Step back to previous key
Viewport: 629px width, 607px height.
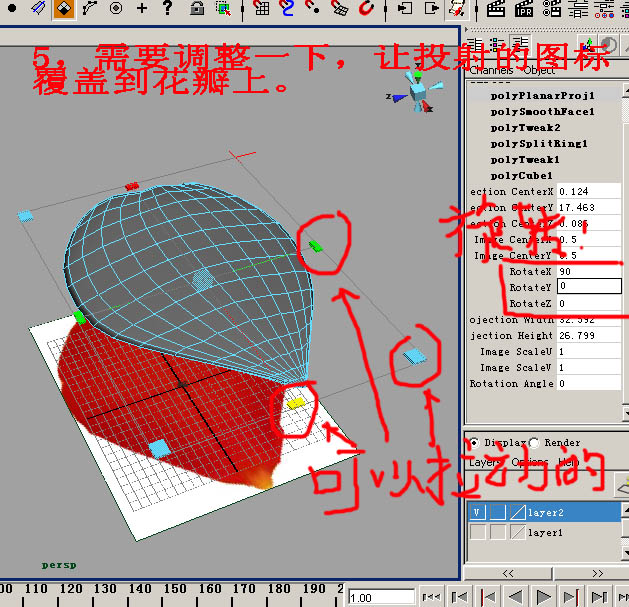point(487,597)
